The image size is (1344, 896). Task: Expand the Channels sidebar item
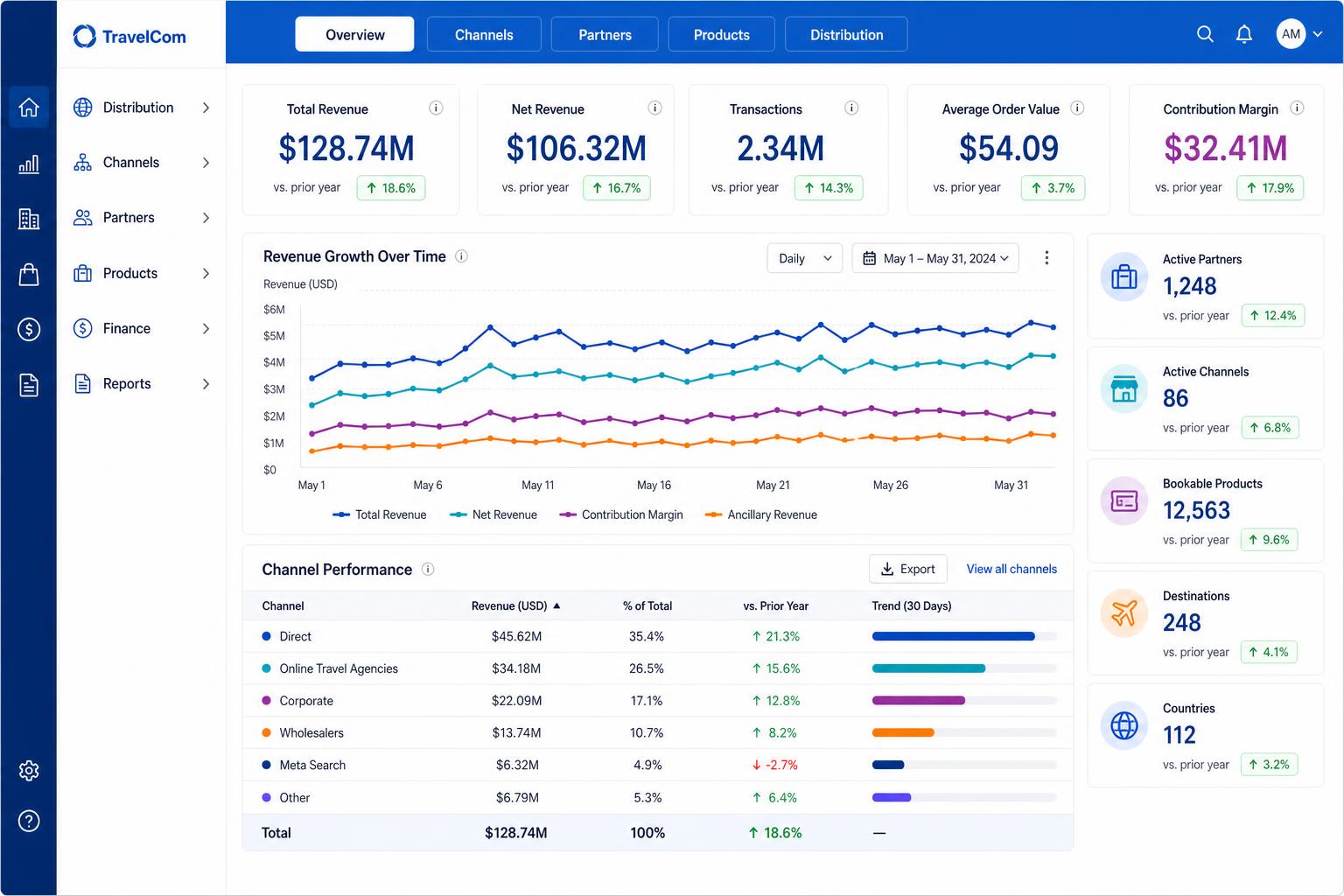click(142, 163)
